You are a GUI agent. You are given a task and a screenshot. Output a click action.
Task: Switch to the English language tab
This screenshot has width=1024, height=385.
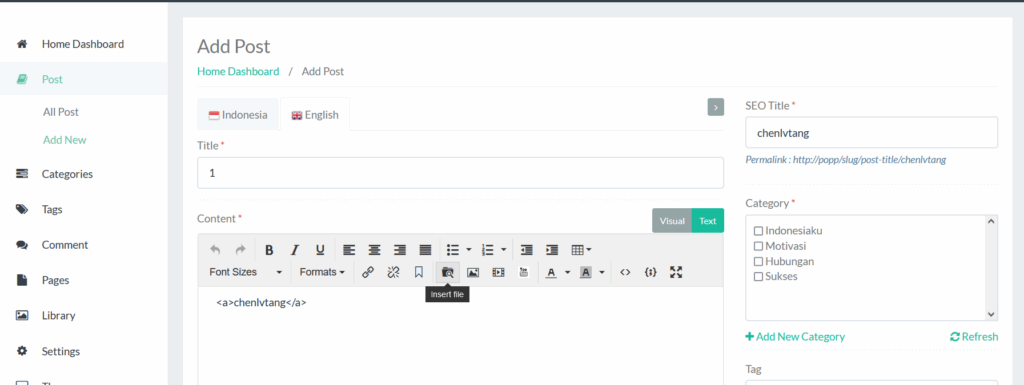pos(315,115)
